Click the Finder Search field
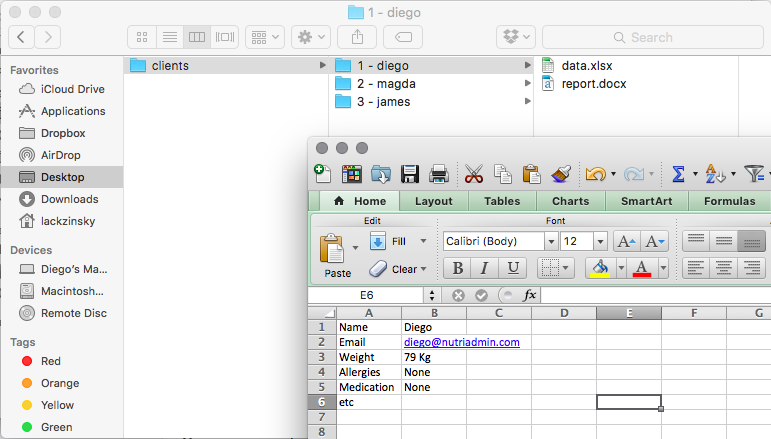Screen dimensions: 771x439 point(652,37)
